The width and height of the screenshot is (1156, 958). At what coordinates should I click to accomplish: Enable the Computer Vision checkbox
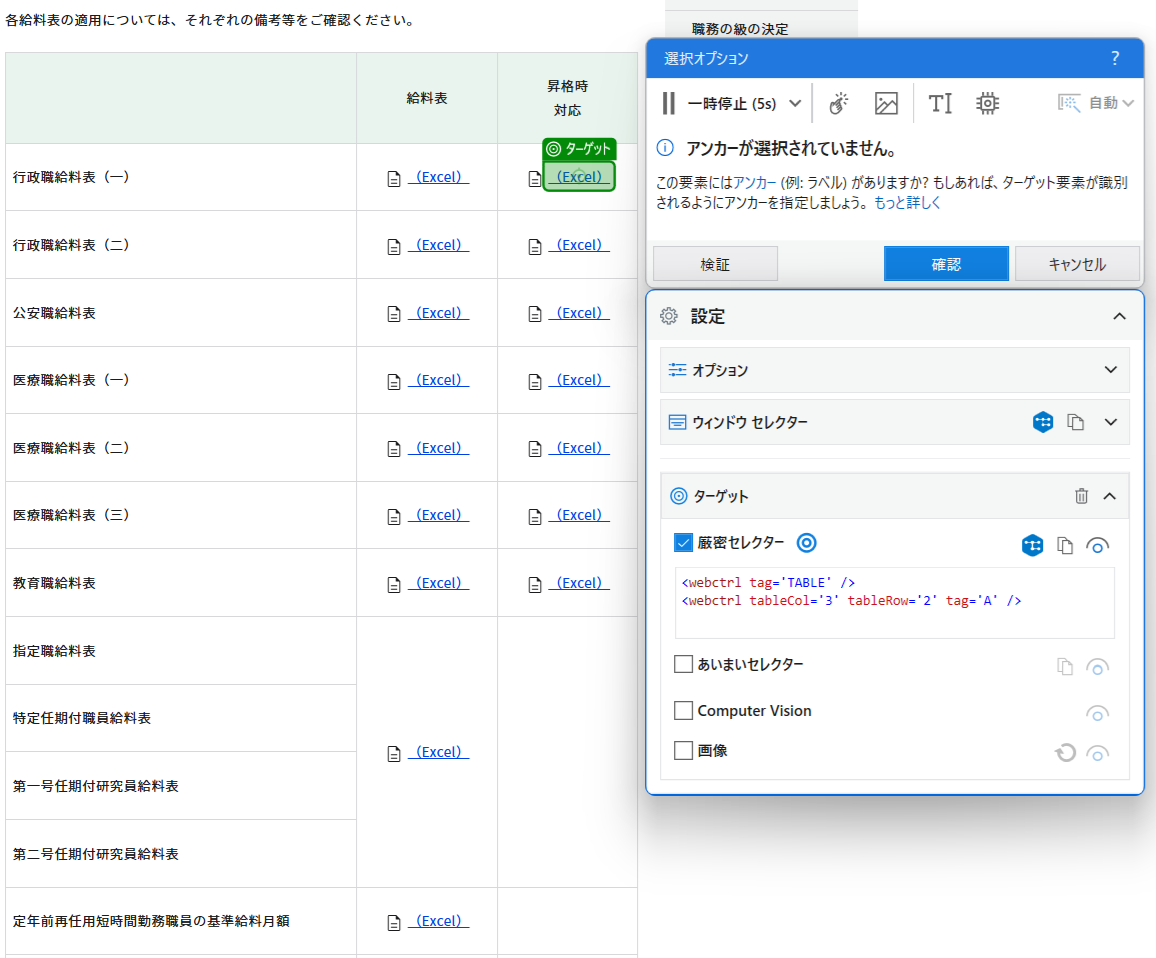pyautogui.click(x=683, y=711)
